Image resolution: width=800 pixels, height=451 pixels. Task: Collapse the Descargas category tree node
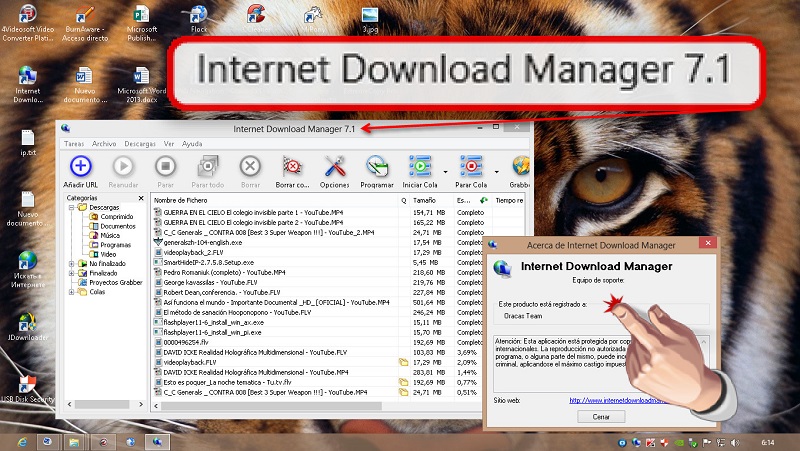pos(72,208)
